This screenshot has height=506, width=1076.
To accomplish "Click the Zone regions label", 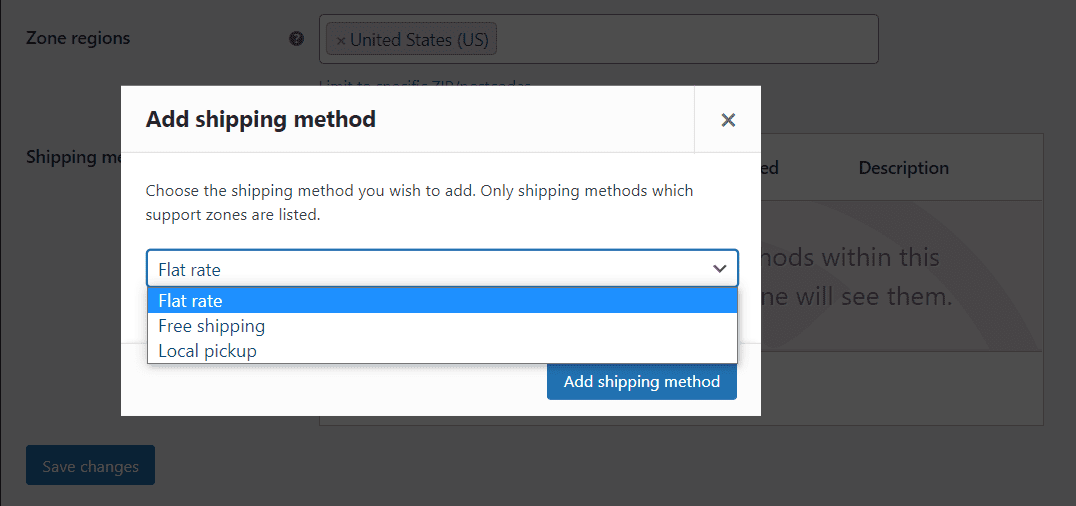I will pyautogui.click(x=78, y=39).
